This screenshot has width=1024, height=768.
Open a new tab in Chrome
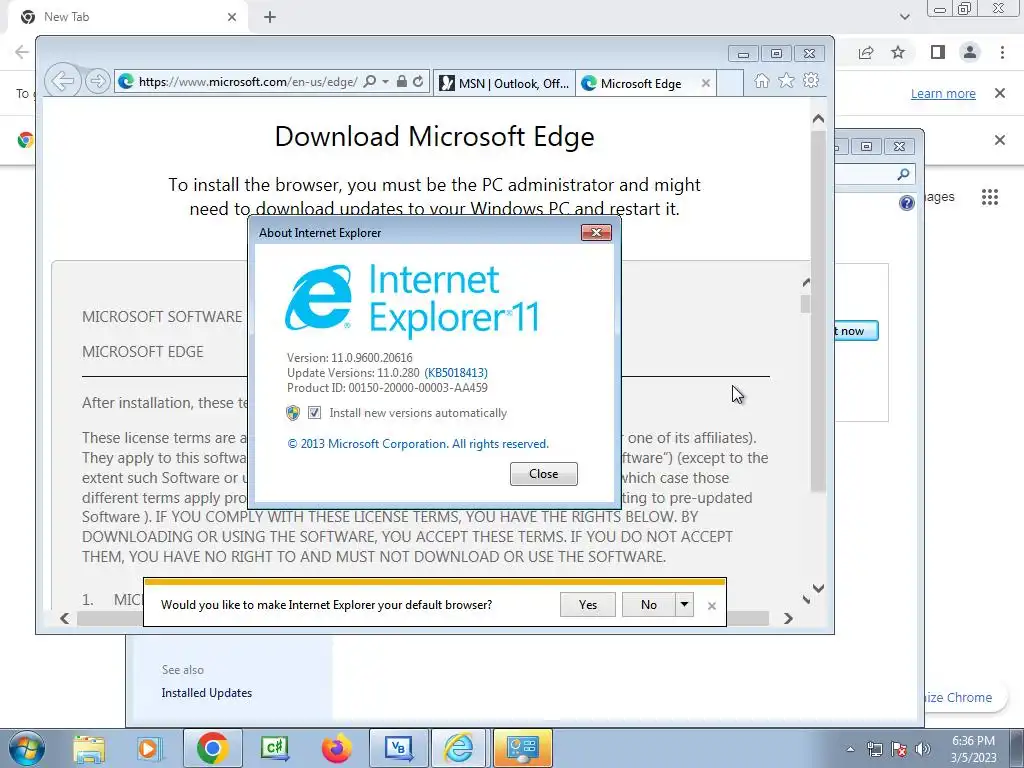pos(270,17)
